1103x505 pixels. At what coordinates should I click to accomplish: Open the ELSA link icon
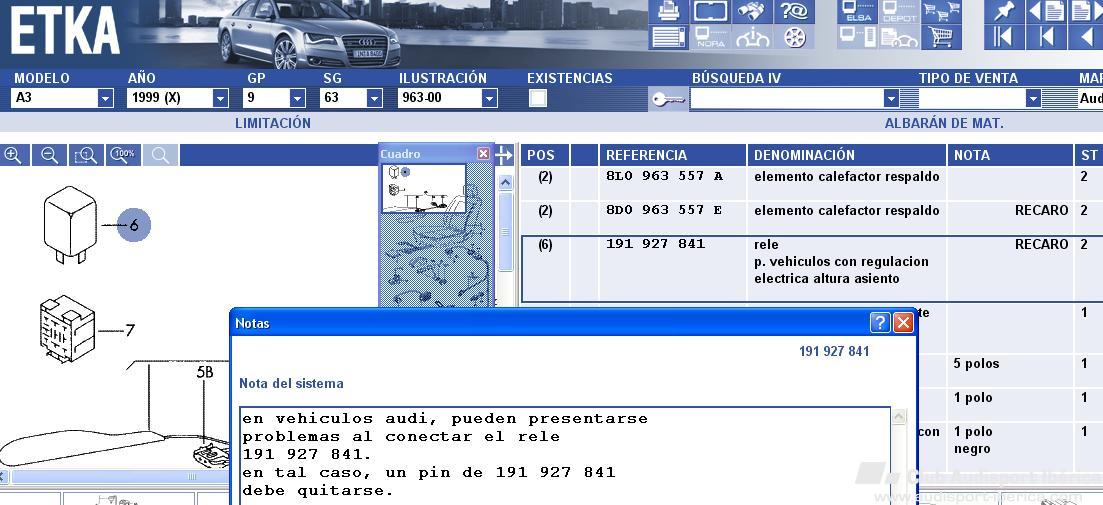click(858, 12)
